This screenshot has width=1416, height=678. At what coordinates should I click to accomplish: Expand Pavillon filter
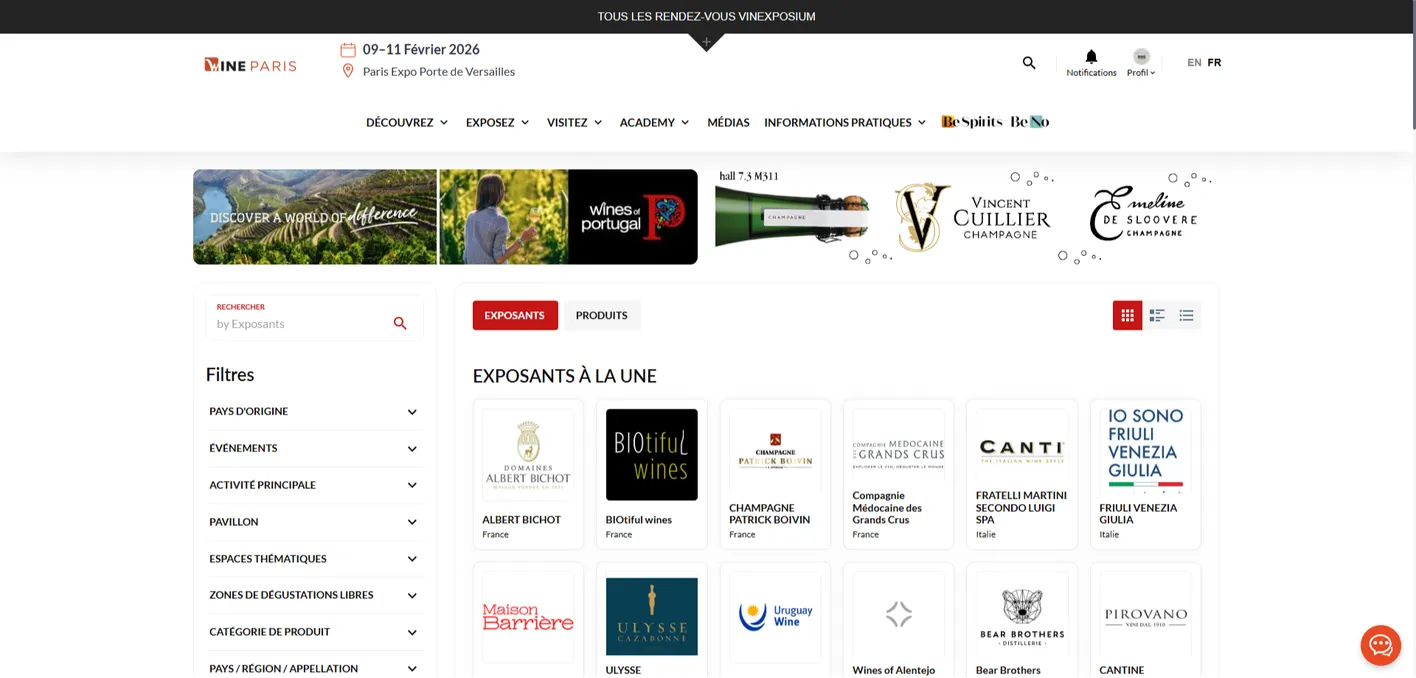coord(313,522)
